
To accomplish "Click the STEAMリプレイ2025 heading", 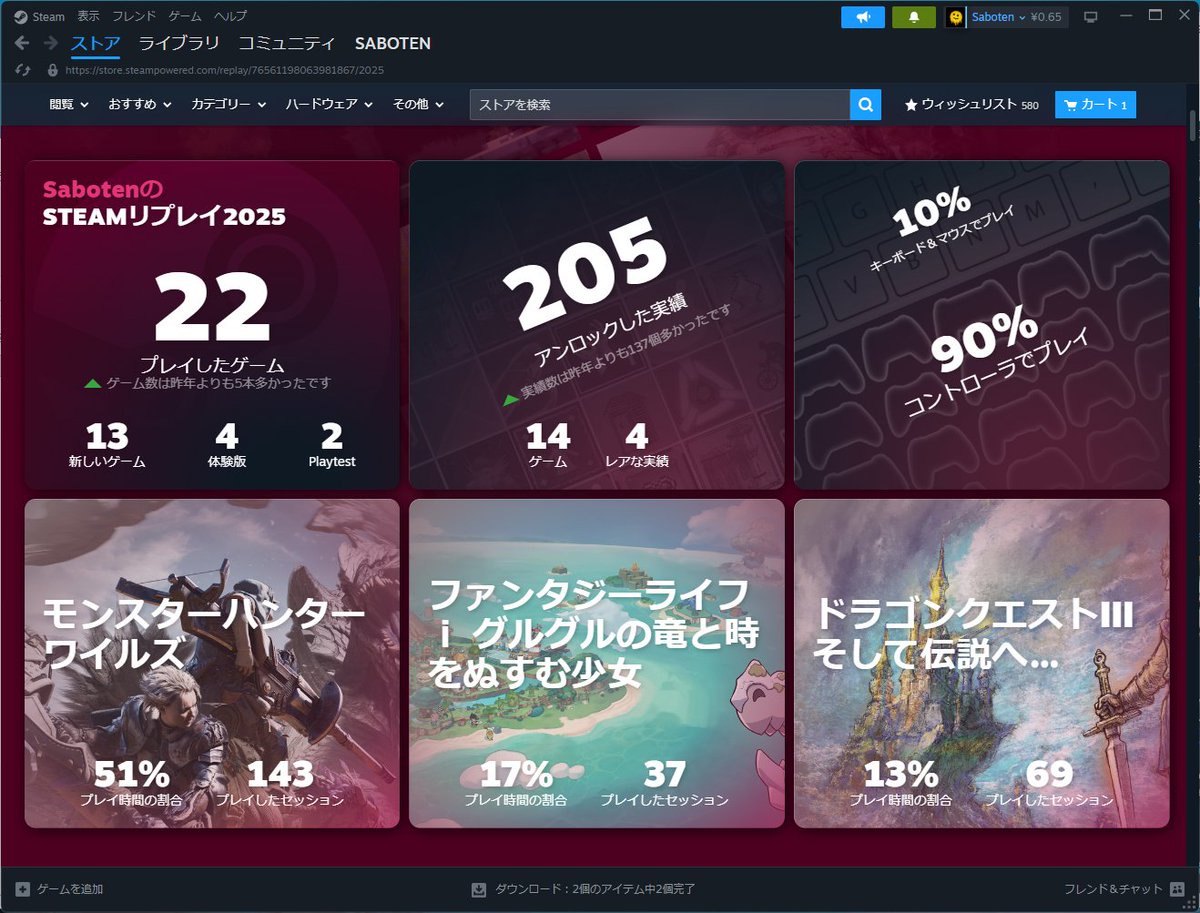I will (164, 216).
